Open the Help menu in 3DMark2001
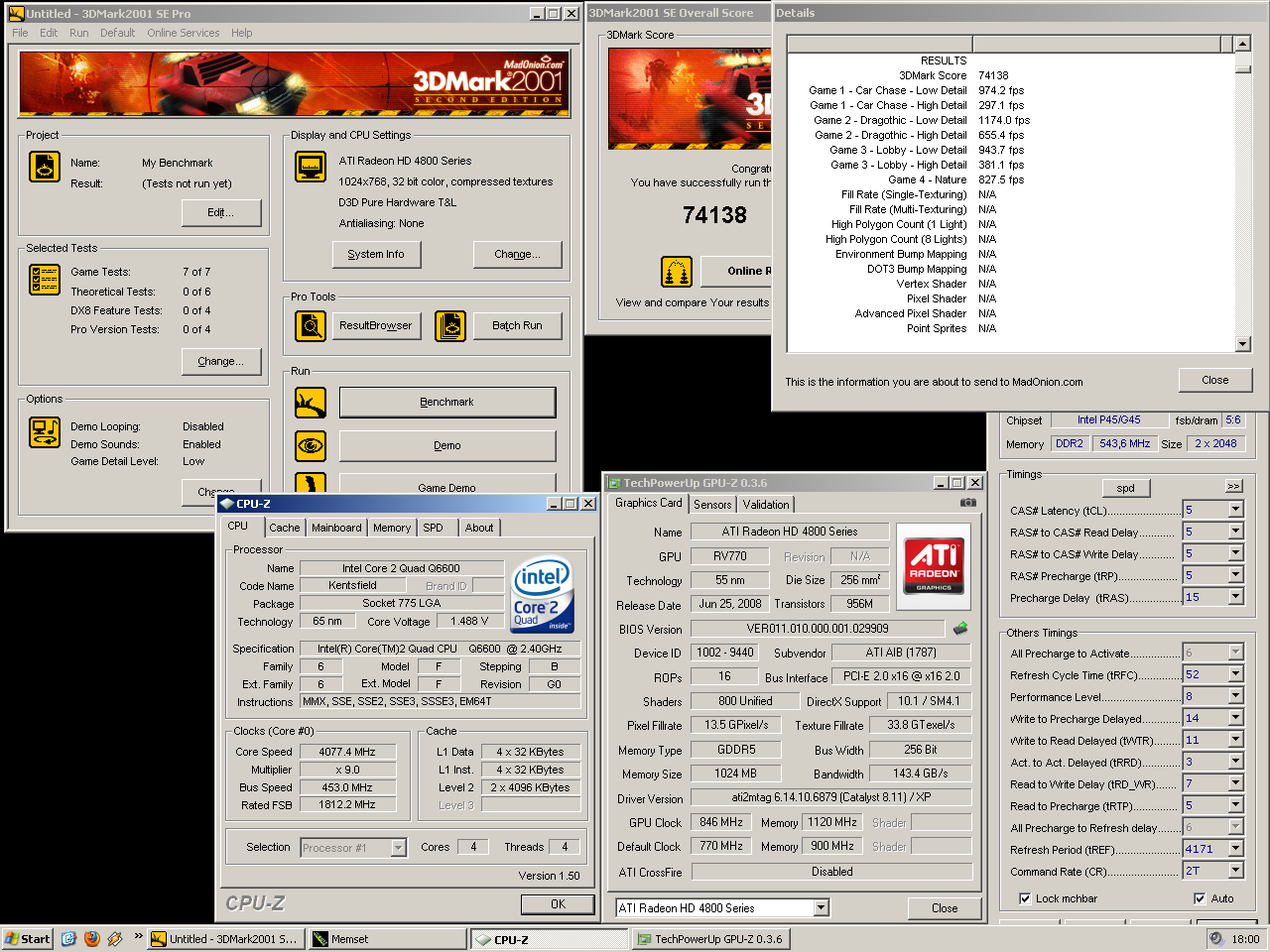The width and height of the screenshot is (1270, 952). click(242, 33)
